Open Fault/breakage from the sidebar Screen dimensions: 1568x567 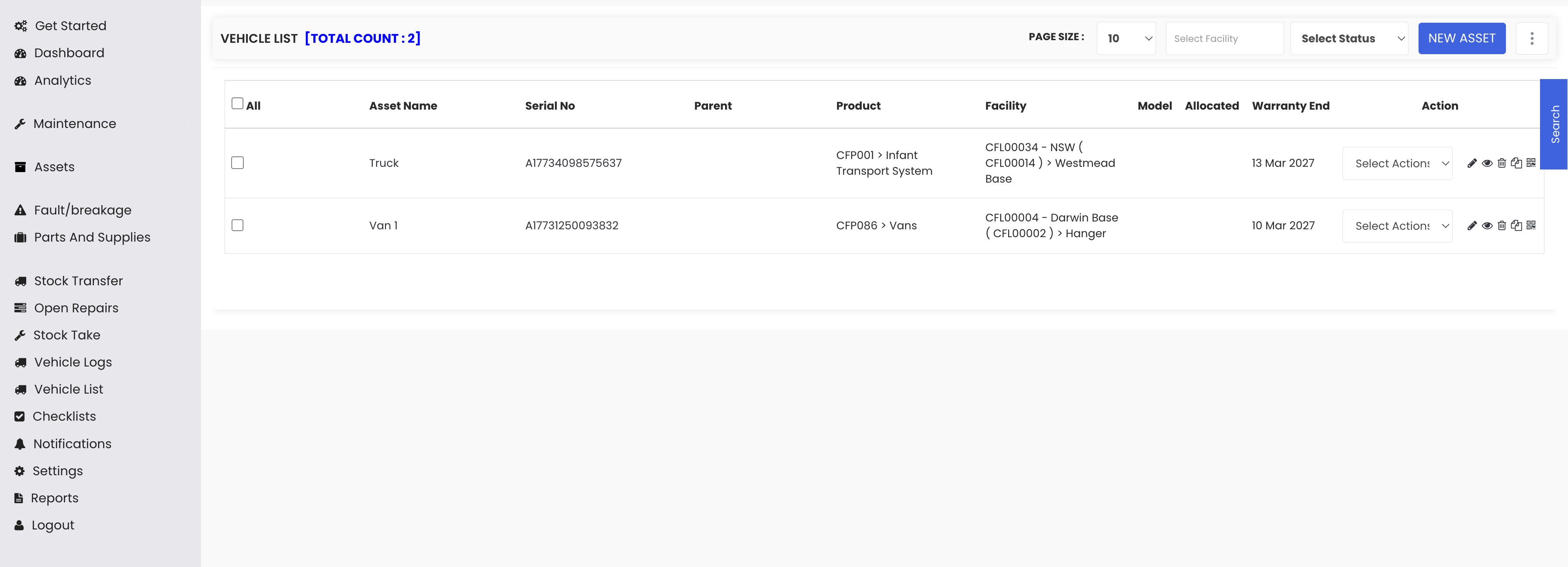pos(82,210)
